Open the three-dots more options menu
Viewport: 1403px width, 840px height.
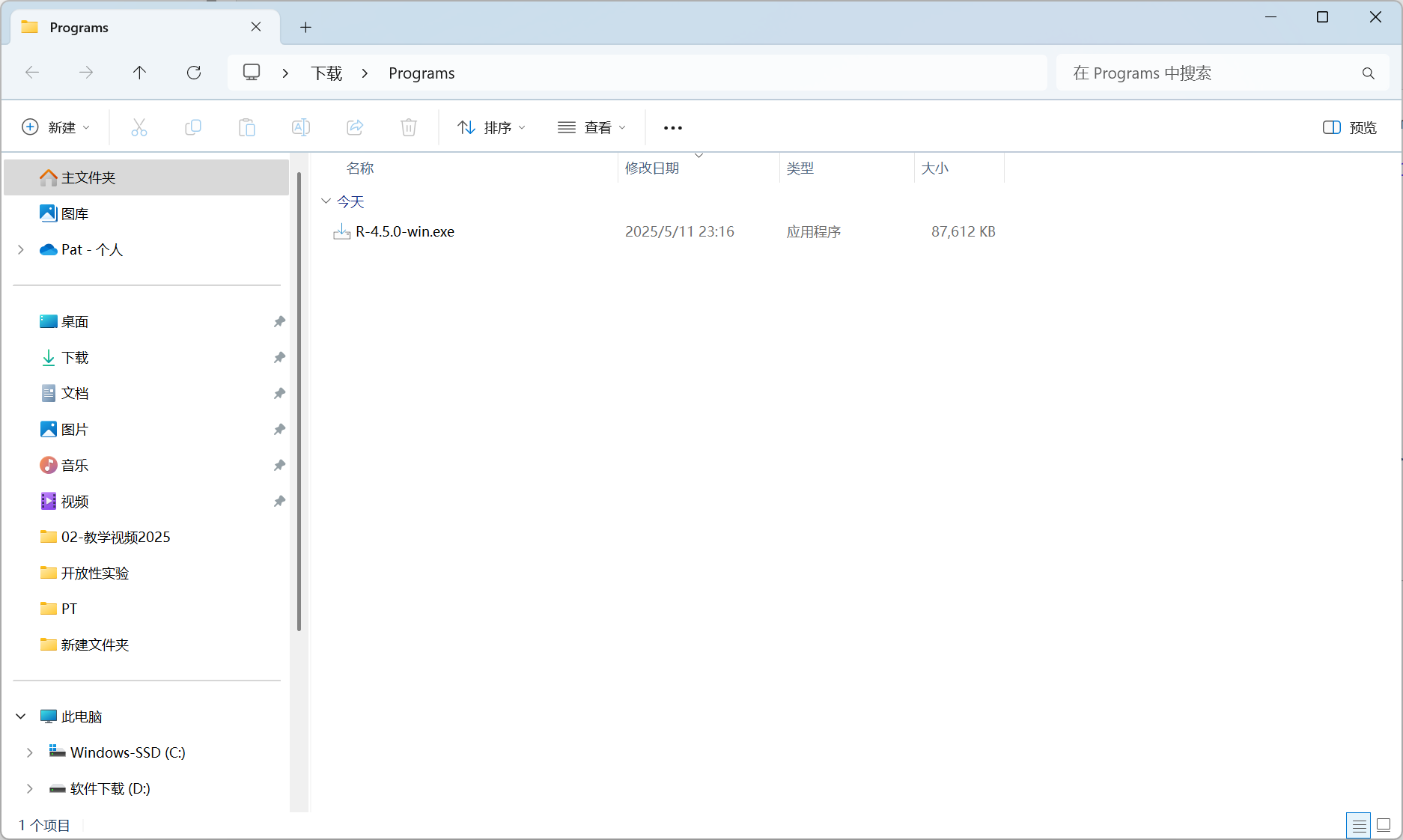point(673,128)
